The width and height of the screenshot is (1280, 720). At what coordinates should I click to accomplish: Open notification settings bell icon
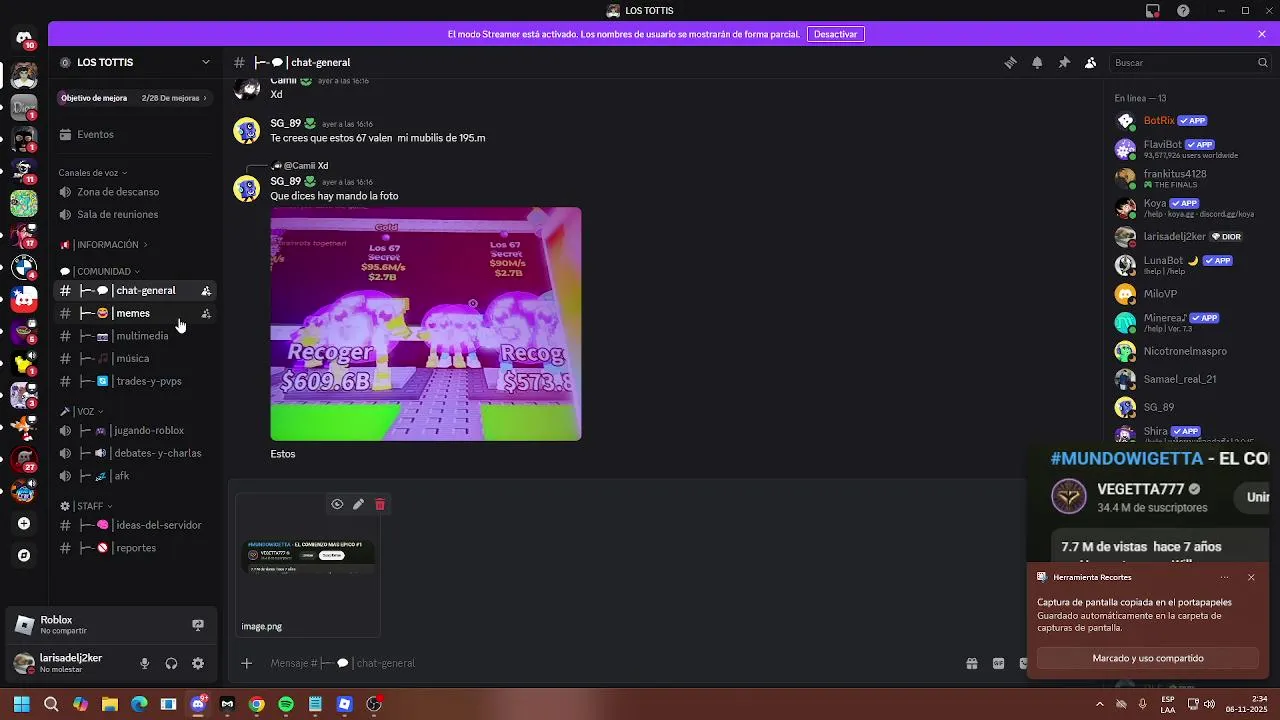pyautogui.click(x=1037, y=62)
